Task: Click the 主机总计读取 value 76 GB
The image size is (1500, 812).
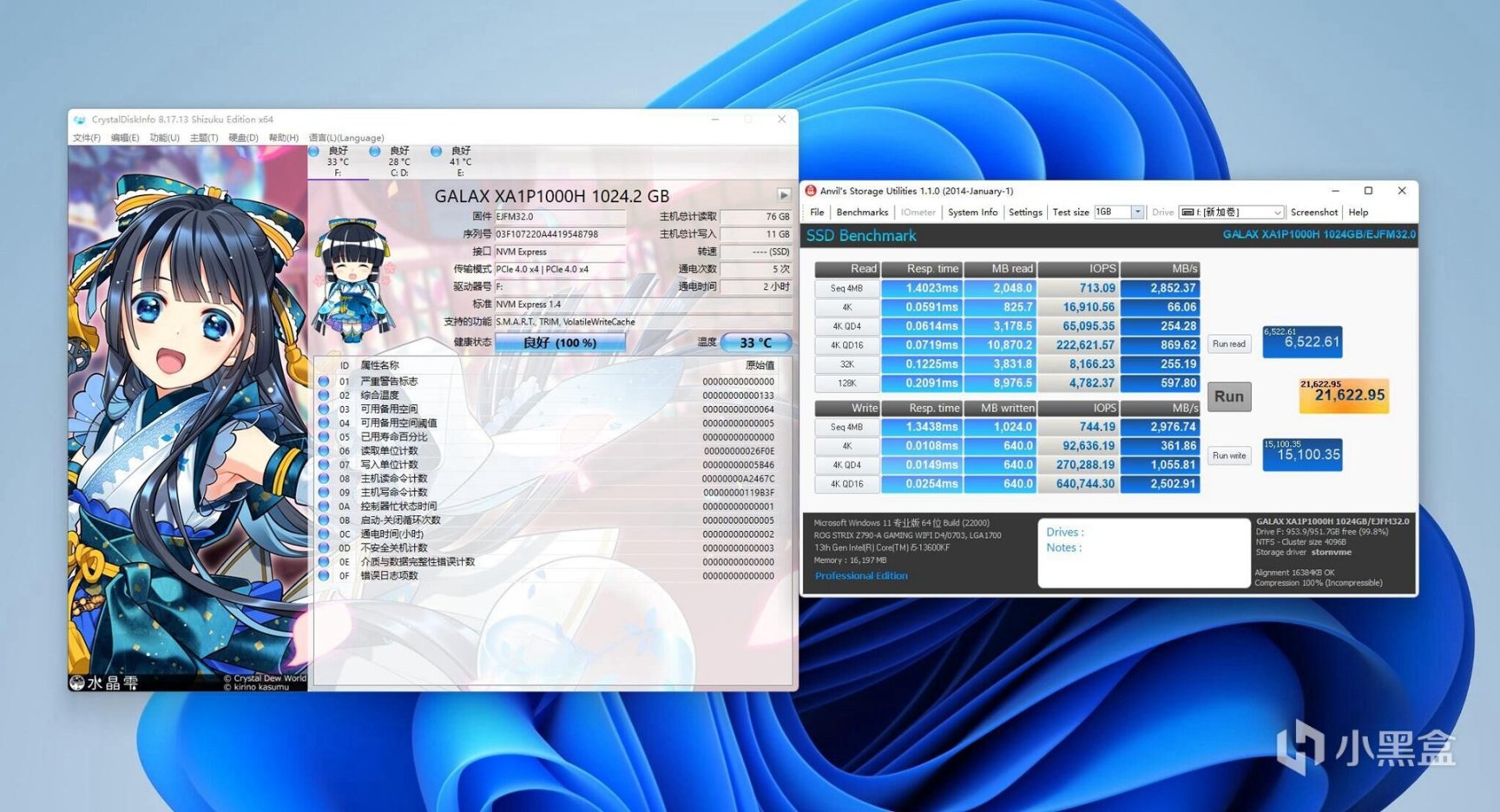Action: point(755,217)
